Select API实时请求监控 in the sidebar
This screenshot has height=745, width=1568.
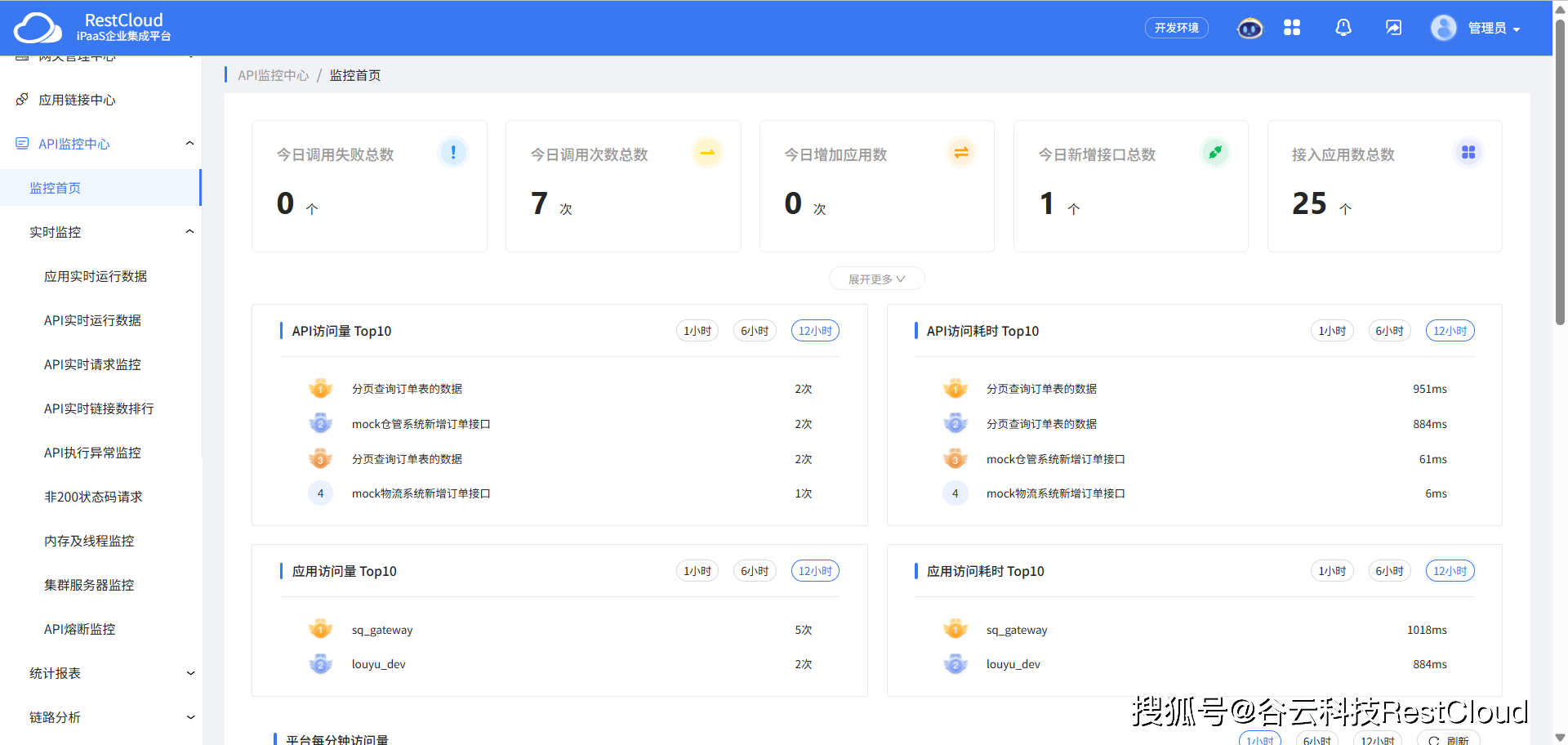[x=92, y=364]
